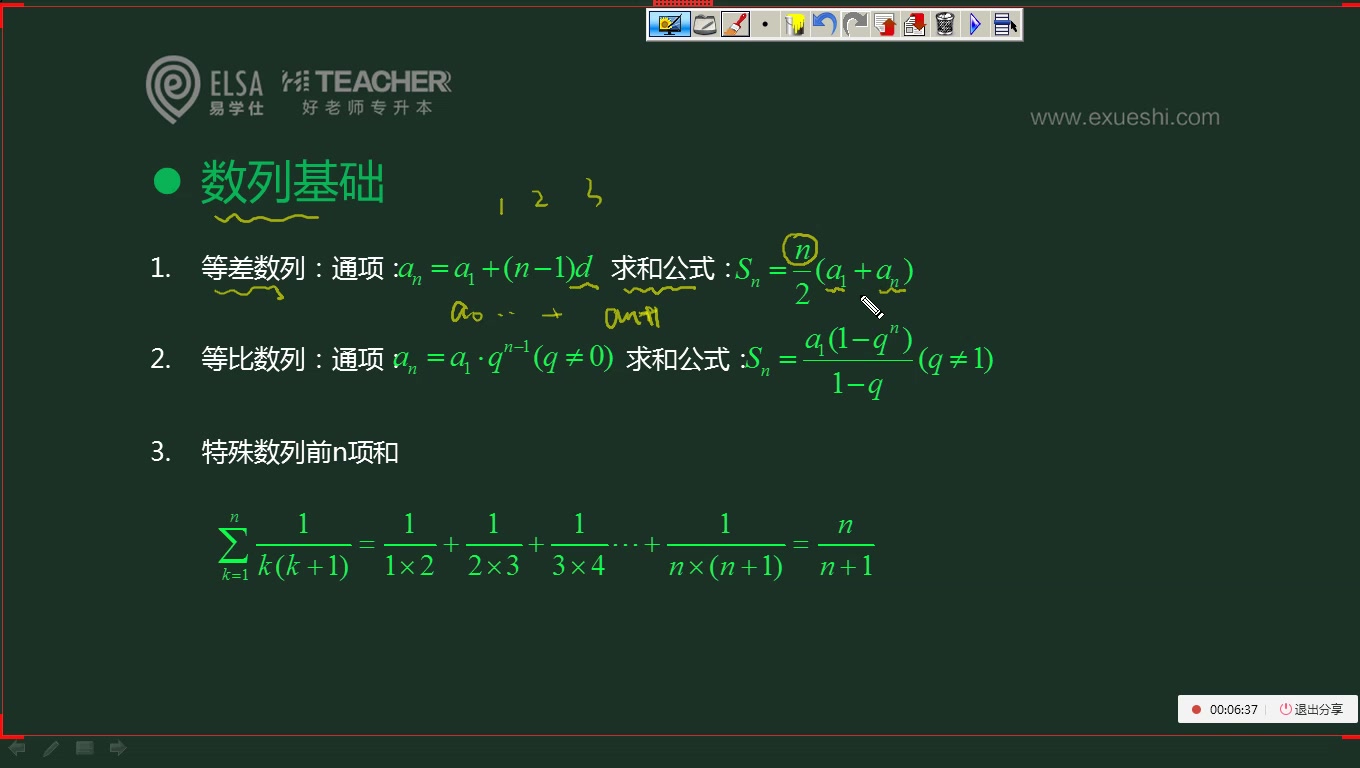
Task: Undo the last annotation stroke
Action: [x=825, y=24]
